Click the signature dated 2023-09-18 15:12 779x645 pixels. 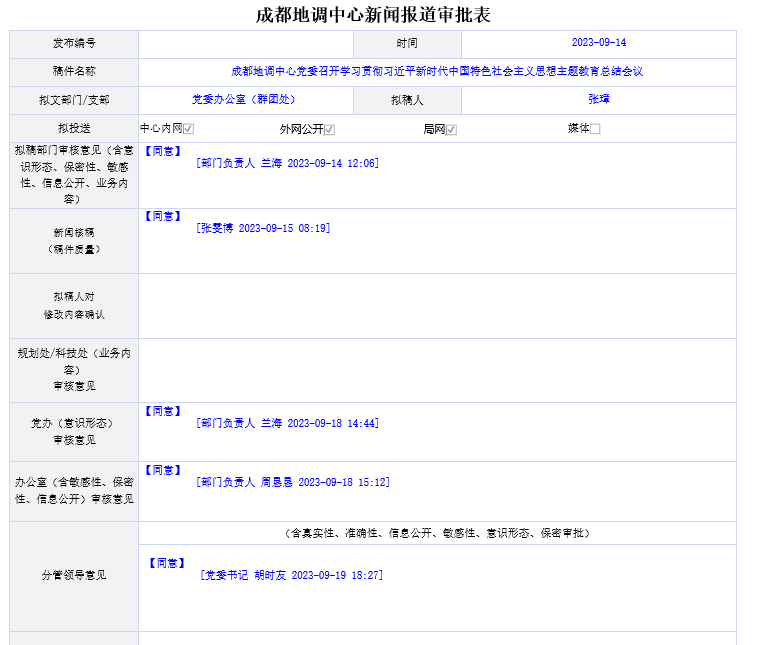point(293,482)
